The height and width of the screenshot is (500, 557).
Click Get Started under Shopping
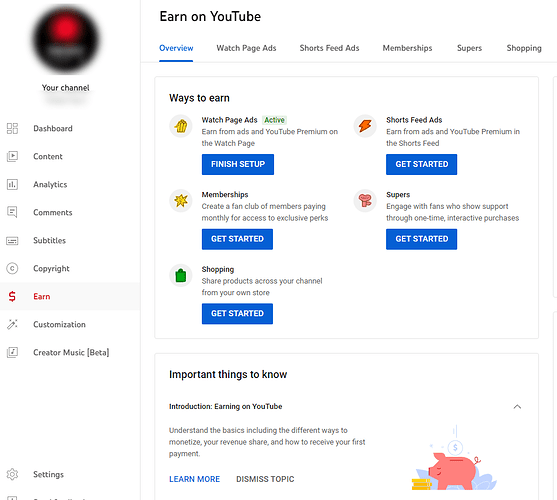tap(237, 314)
